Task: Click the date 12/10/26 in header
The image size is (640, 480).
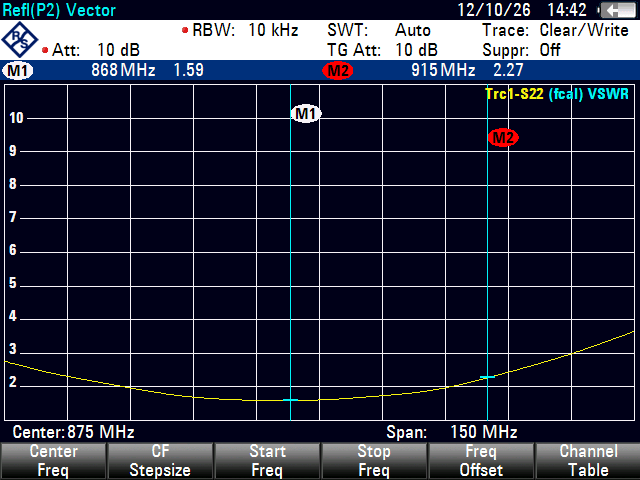Action: pyautogui.click(x=494, y=10)
